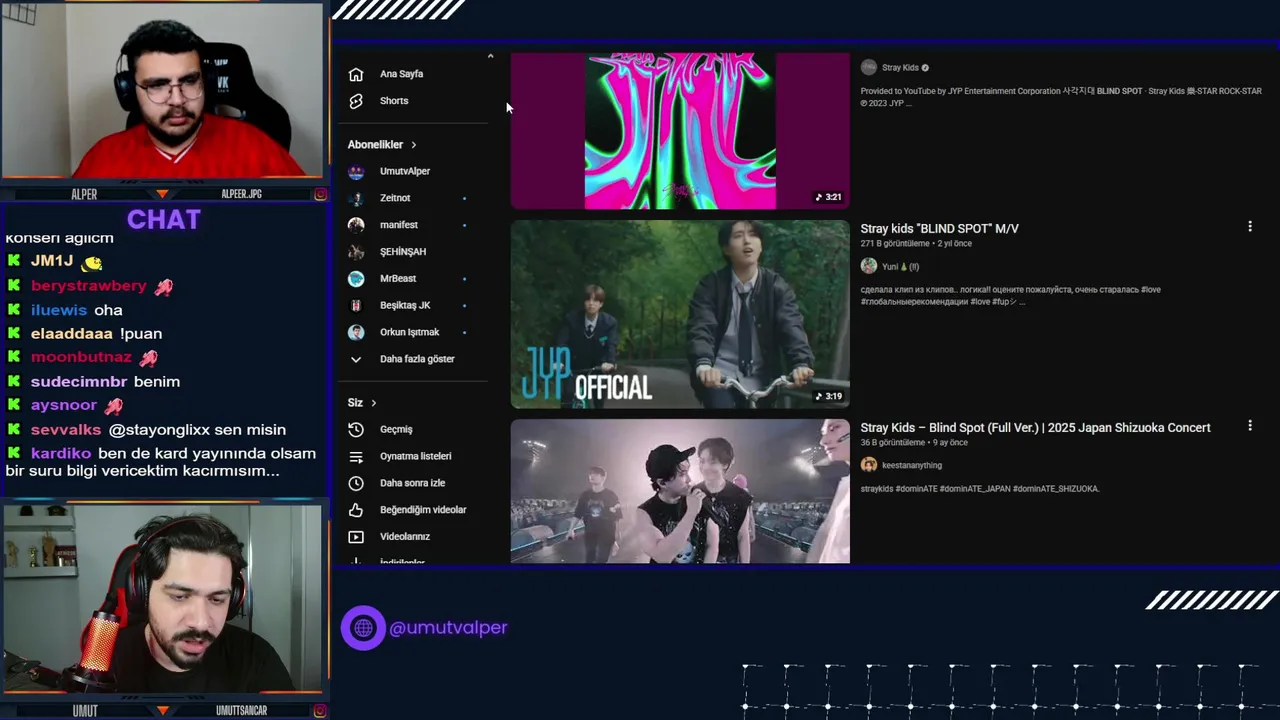
Task: Click chat username elaaddaaa
Action: [x=71, y=334]
